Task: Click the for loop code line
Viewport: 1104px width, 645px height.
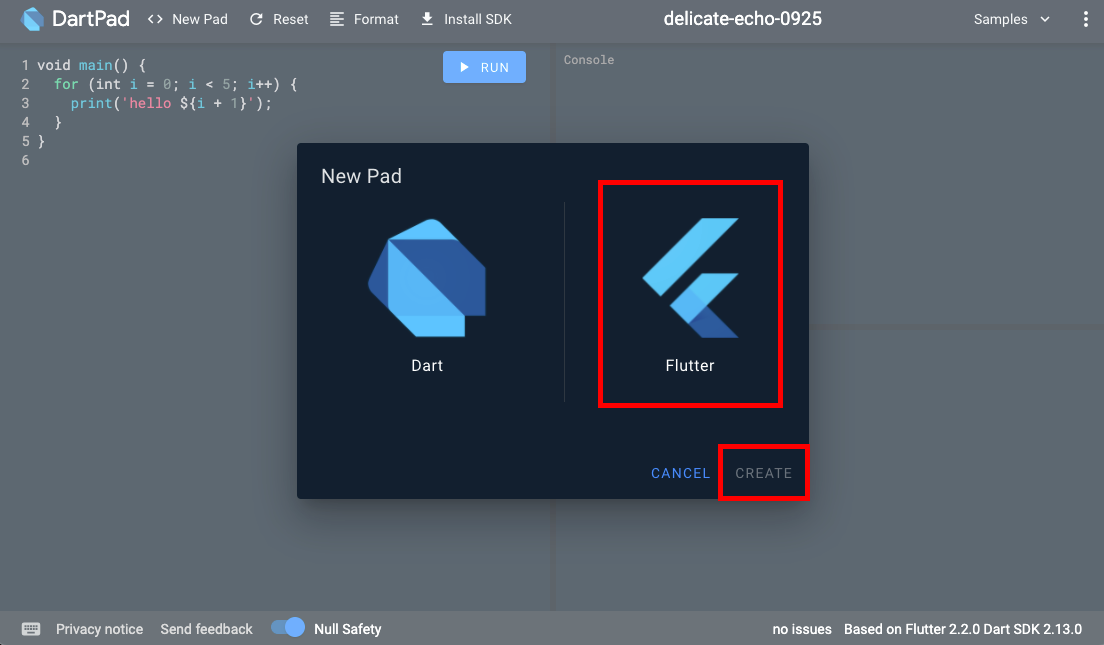Action: 175,84
